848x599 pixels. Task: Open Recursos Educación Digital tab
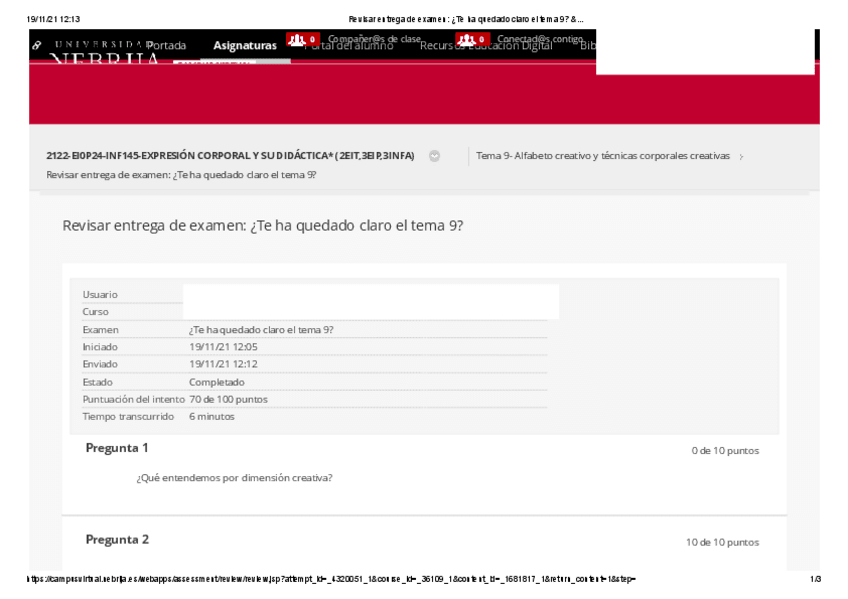tap(486, 48)
